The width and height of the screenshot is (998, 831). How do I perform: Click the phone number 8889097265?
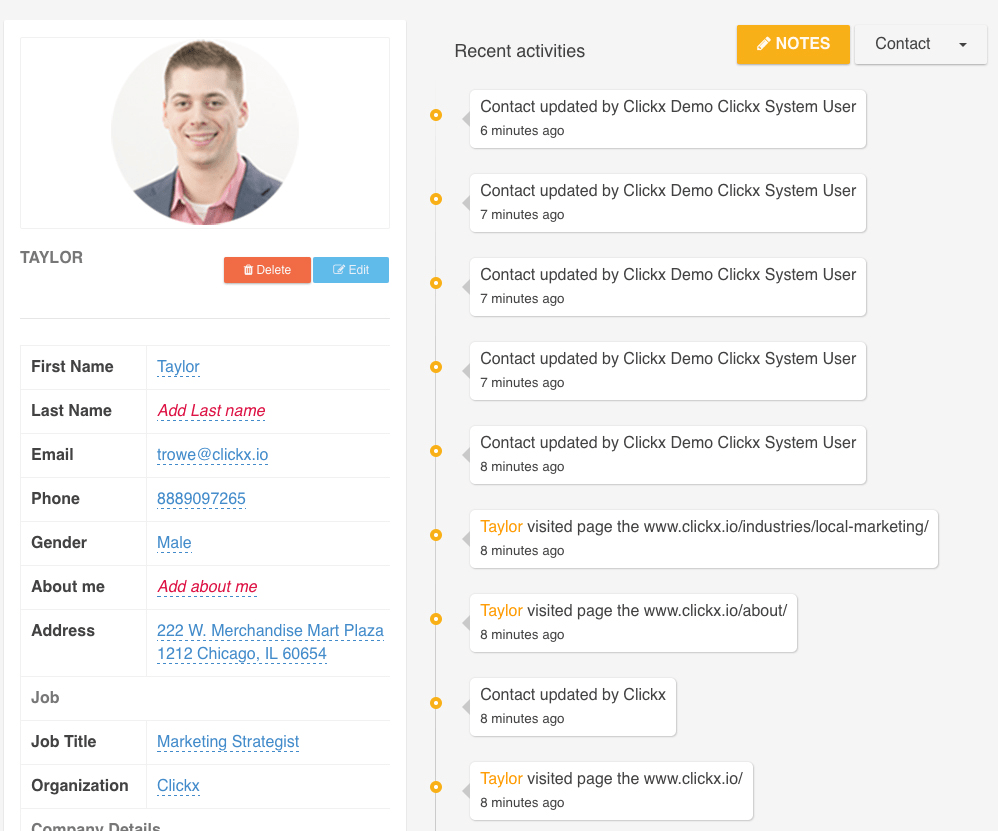pyautogui.click(x=201, y=499)
